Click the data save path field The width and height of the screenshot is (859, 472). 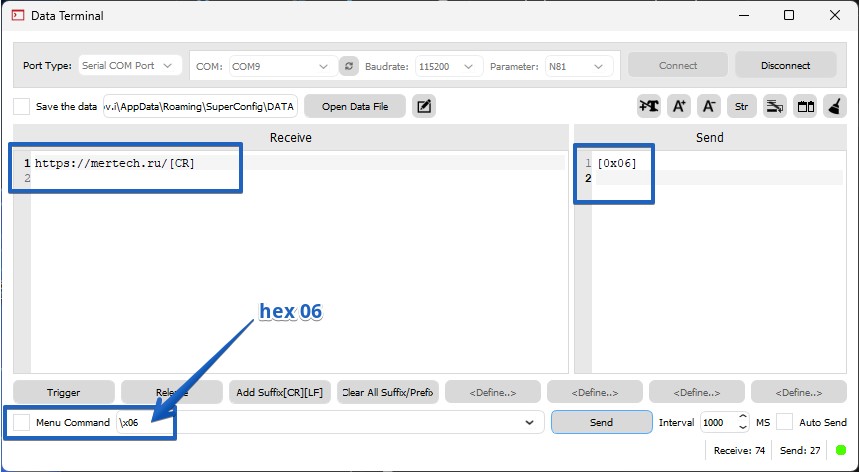(x=200, y=107)
